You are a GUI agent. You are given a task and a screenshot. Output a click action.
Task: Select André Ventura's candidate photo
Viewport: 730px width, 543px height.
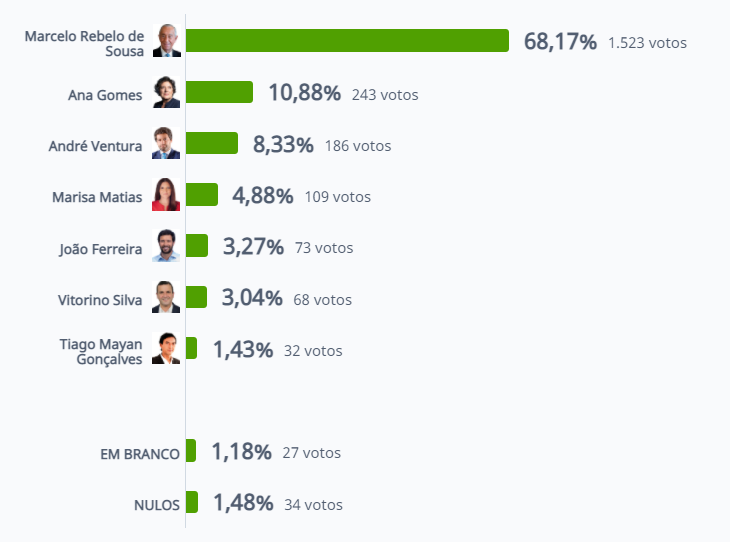click(x=166, y=143)
